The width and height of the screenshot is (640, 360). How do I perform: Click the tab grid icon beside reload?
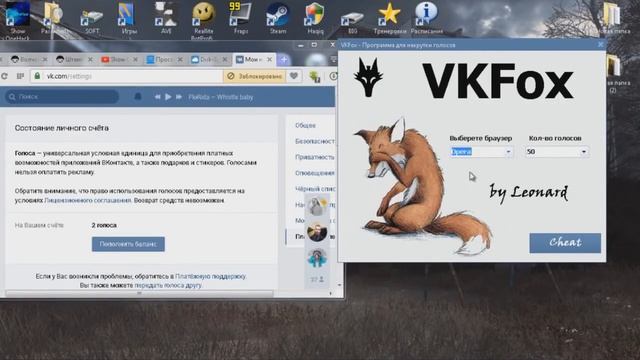pos(20,76)
